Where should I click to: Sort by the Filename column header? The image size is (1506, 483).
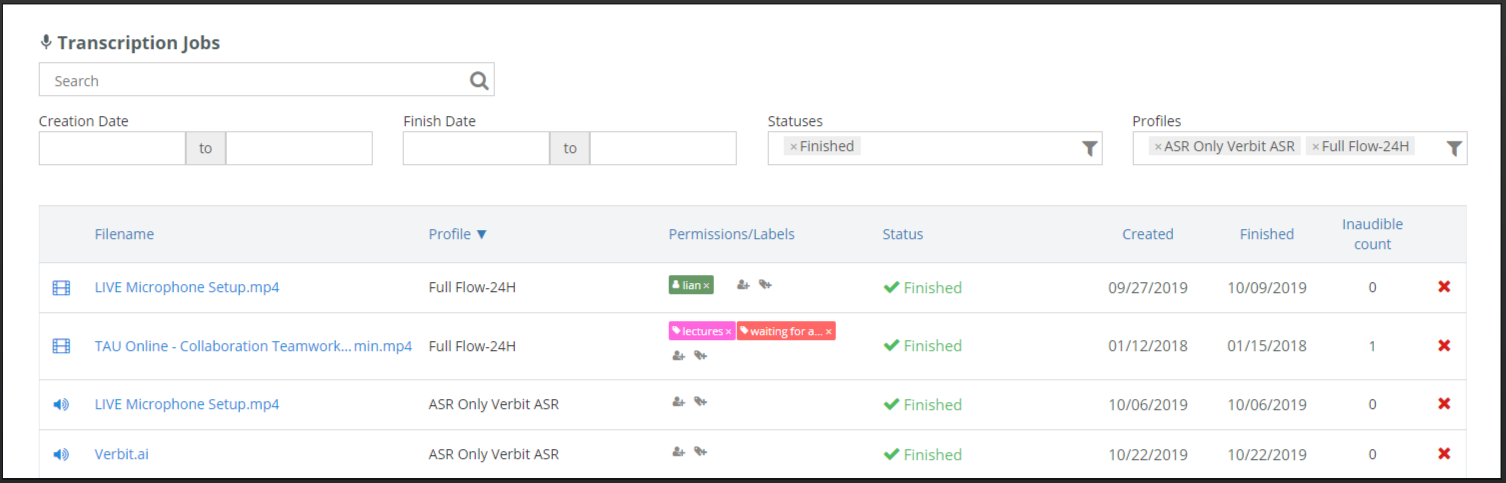pos(124,234)
